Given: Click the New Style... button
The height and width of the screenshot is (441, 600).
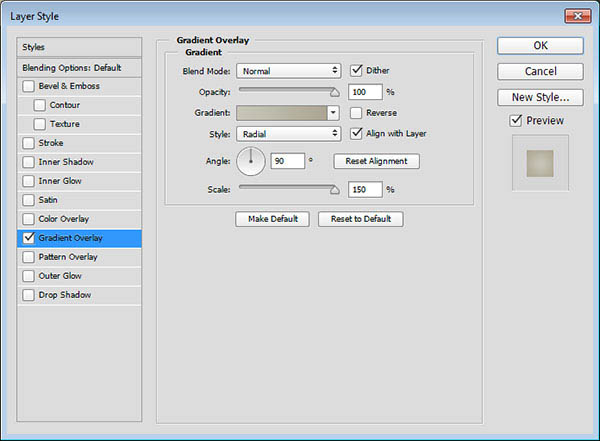Looking at the screenshot, I should coord(540,97).
